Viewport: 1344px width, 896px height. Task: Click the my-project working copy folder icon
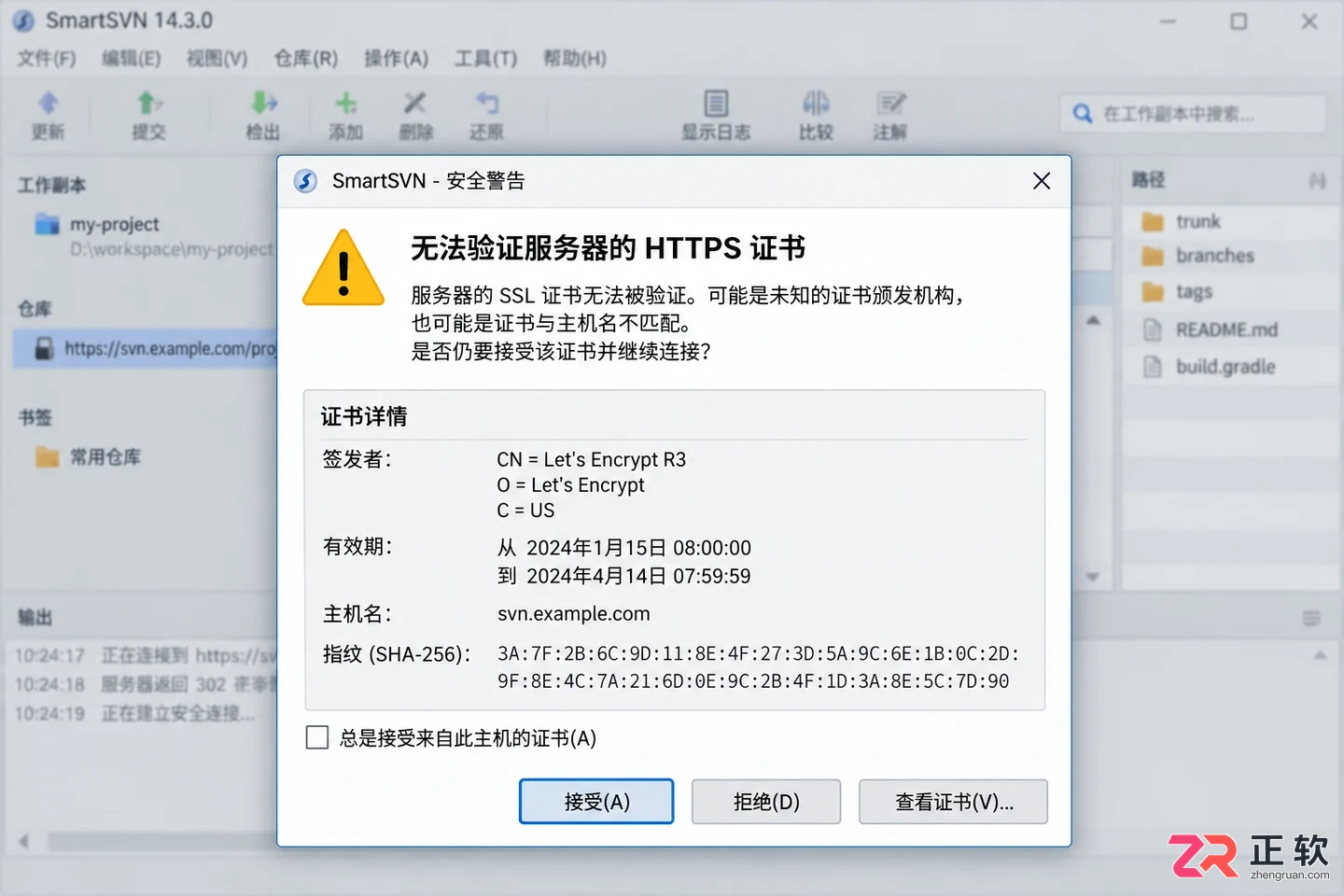coord(47,224)
